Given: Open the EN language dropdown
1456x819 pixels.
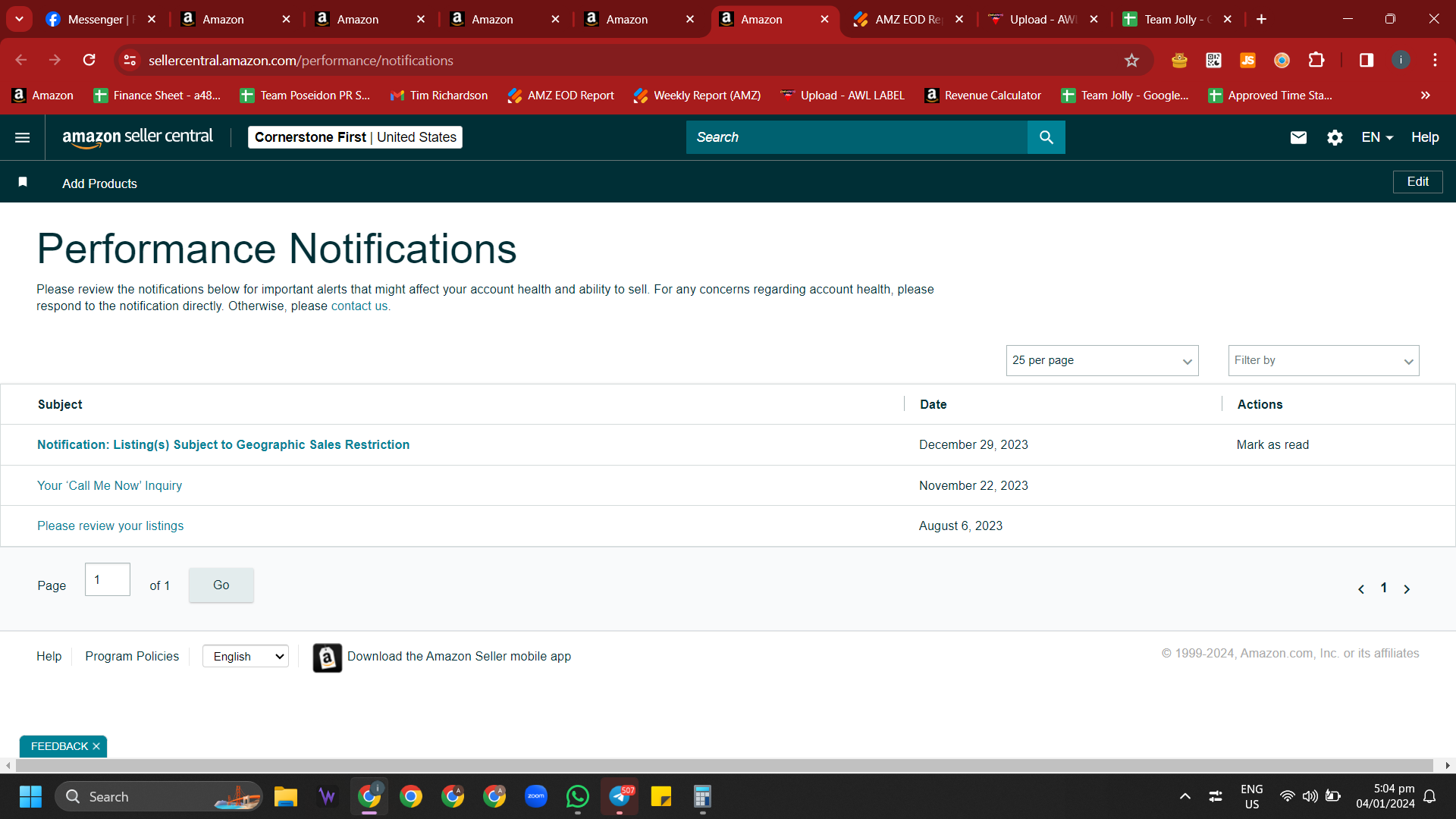Looking at the screenshot, I should 1377,137.
